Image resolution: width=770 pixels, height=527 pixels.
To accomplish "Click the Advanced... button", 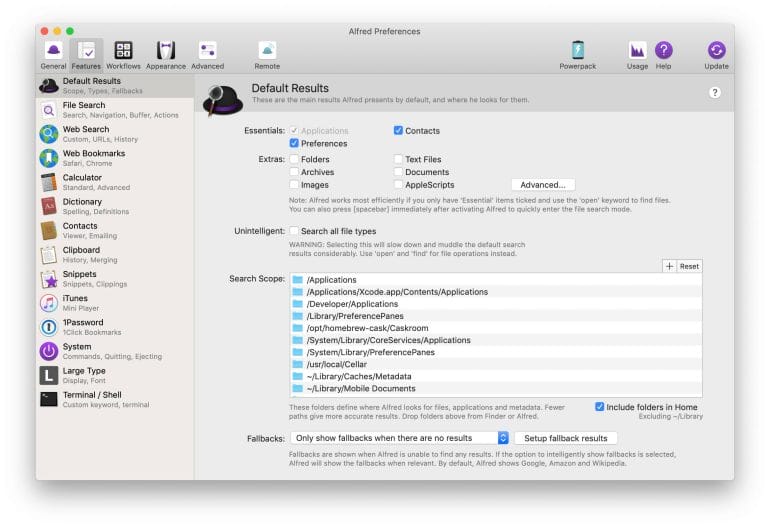I will pyautogui.click(x=543, y=185).
